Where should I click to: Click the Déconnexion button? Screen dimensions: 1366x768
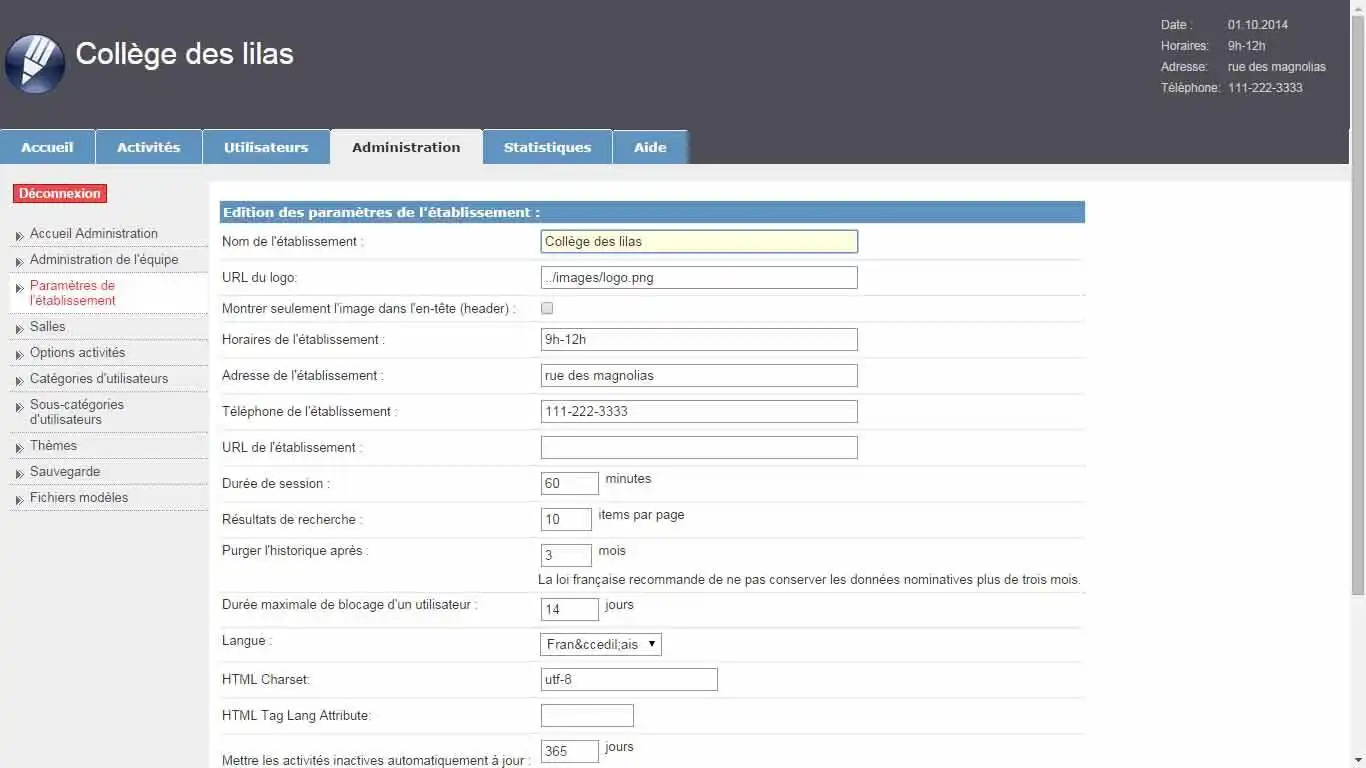tap(60, 193)
